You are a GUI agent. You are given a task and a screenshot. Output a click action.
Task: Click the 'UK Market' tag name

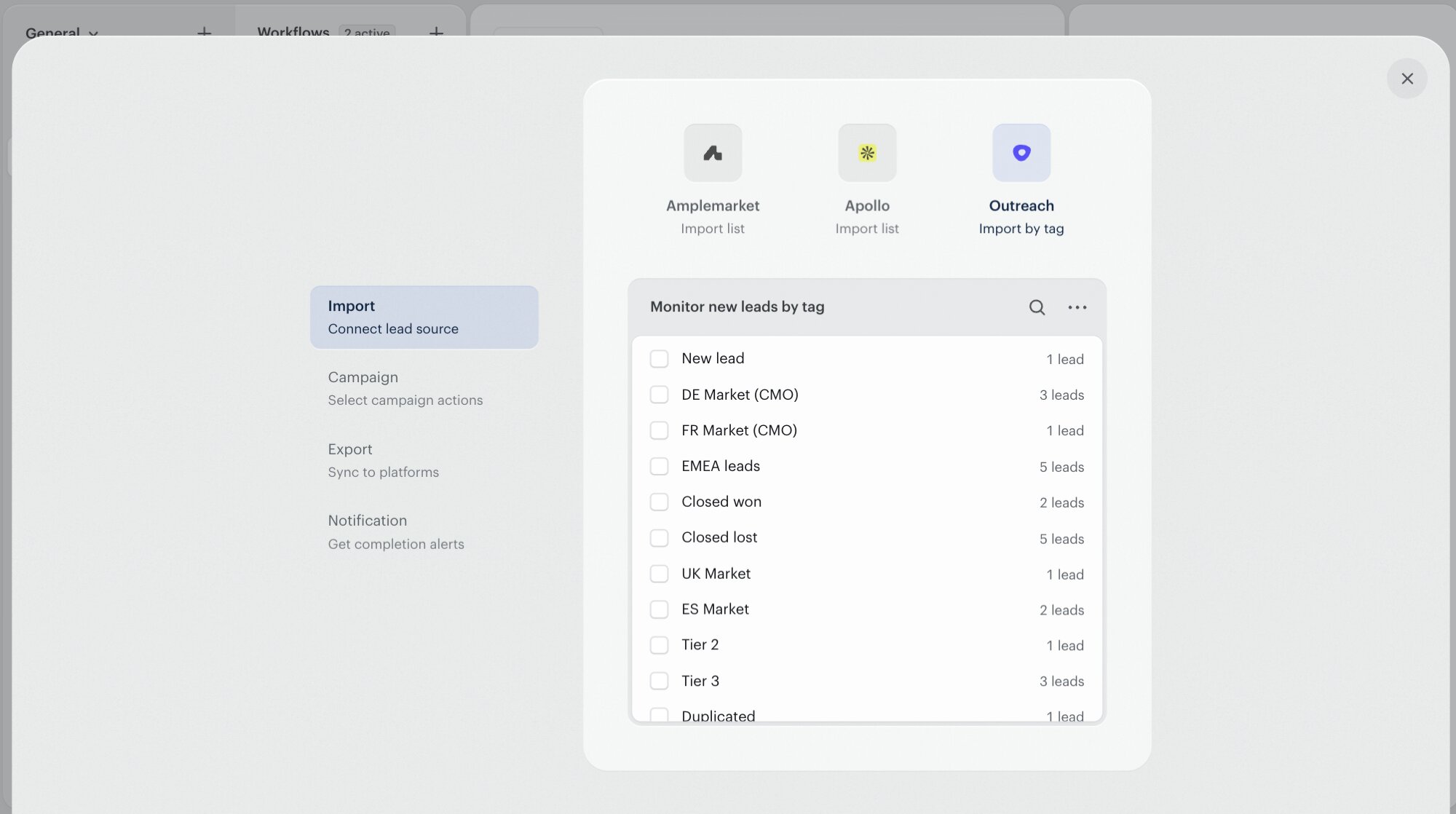tap(716, 574)
